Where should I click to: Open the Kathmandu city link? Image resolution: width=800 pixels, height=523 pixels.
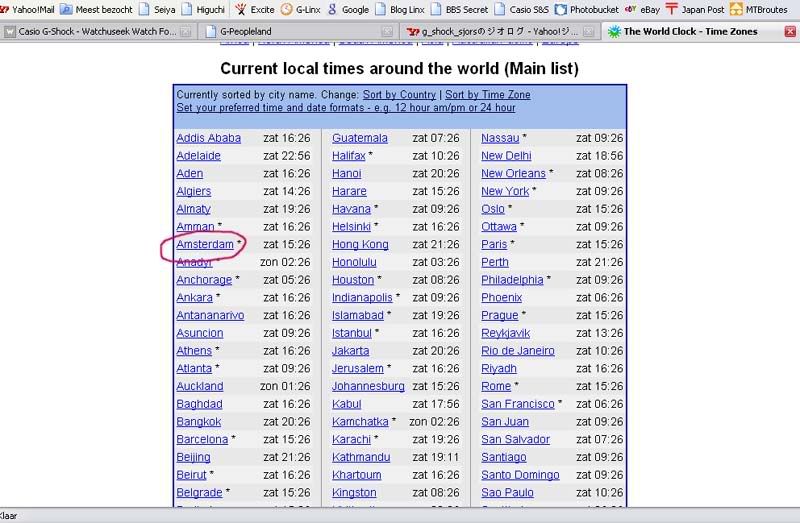point(361,457)
